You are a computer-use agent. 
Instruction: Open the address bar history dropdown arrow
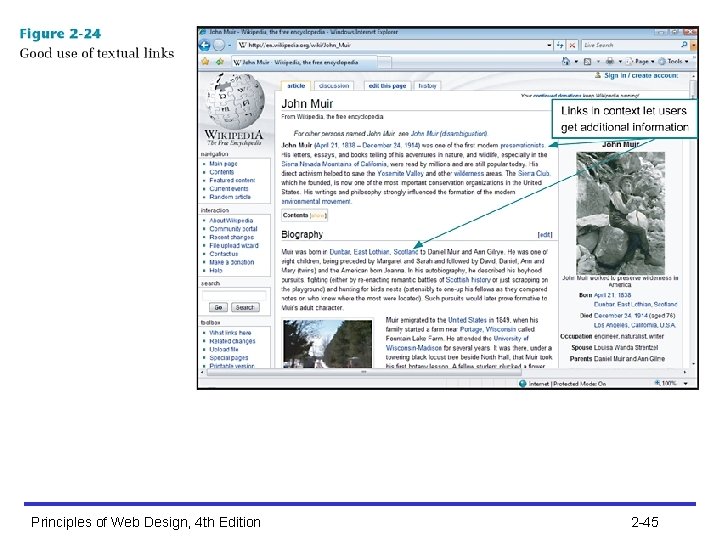549,45
